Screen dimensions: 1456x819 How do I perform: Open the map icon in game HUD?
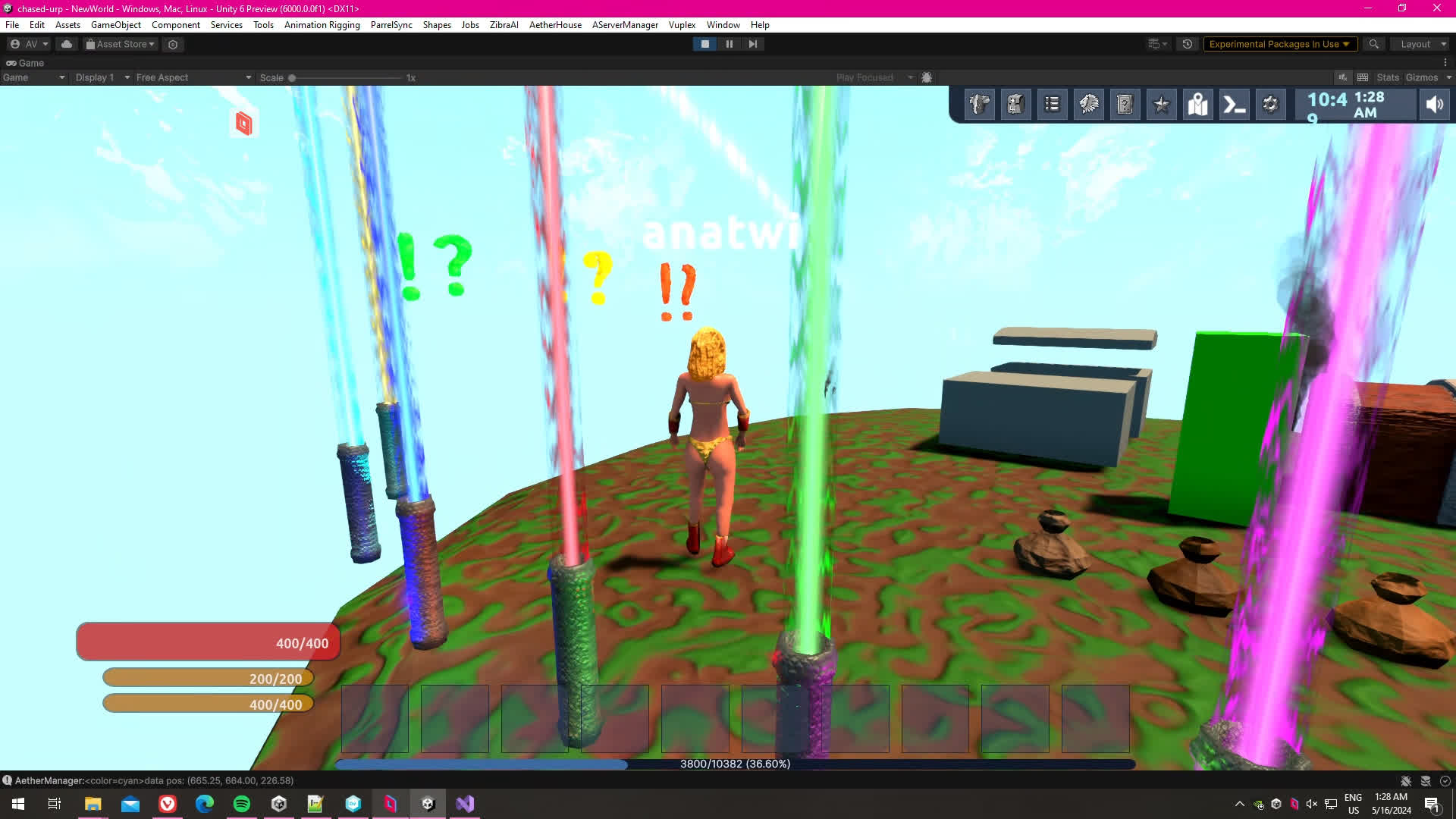coord(1197,105)
